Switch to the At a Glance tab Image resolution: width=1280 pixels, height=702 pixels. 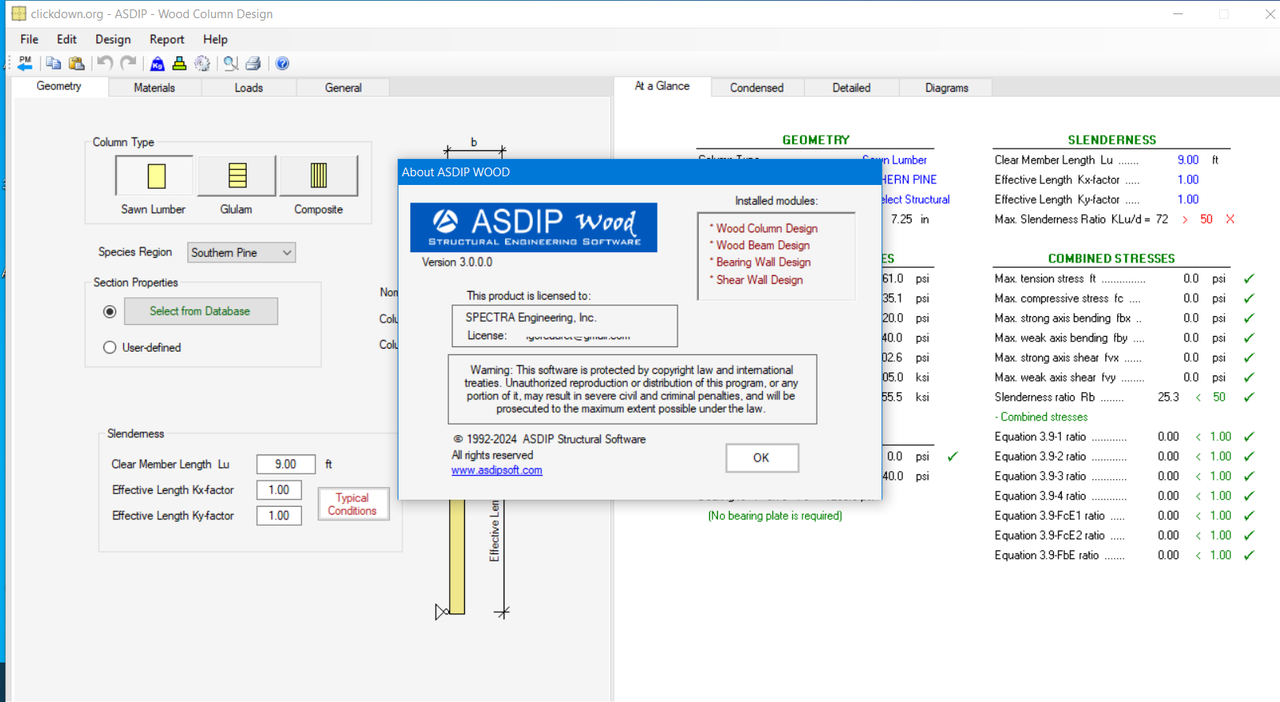coord(662,86)
